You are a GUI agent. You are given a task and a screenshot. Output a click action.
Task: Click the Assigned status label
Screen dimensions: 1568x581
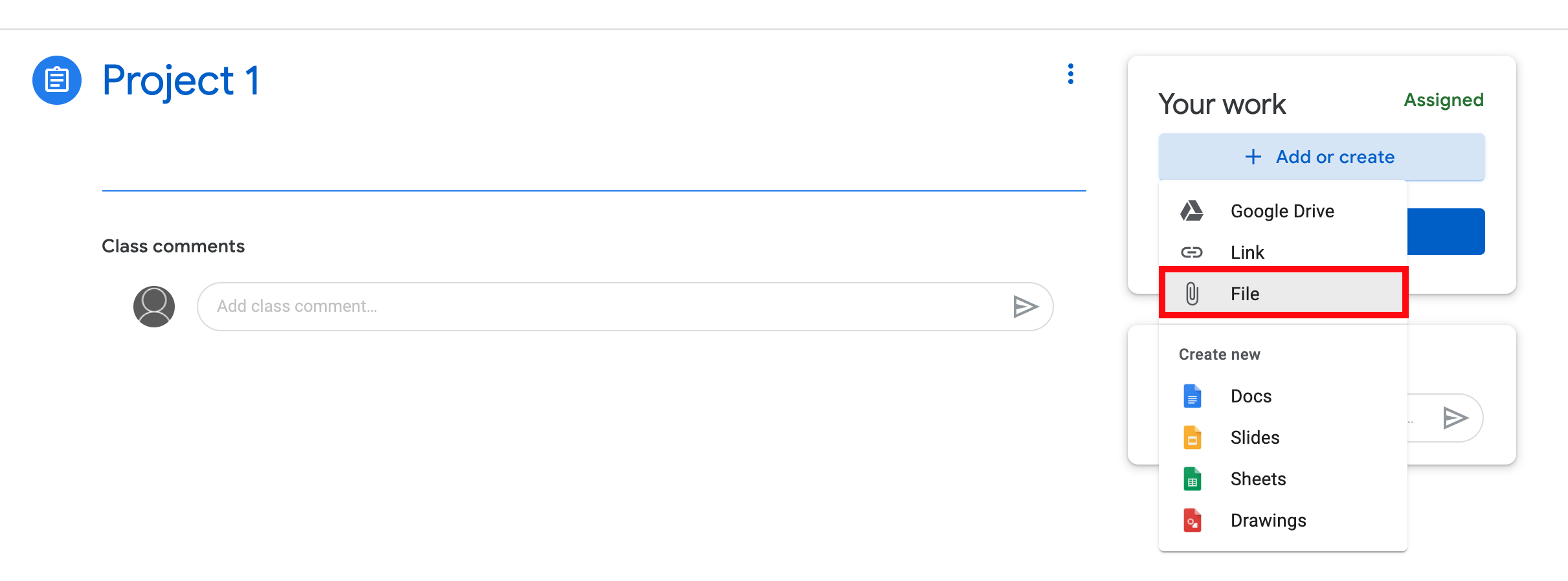[x=1444, y=100]
